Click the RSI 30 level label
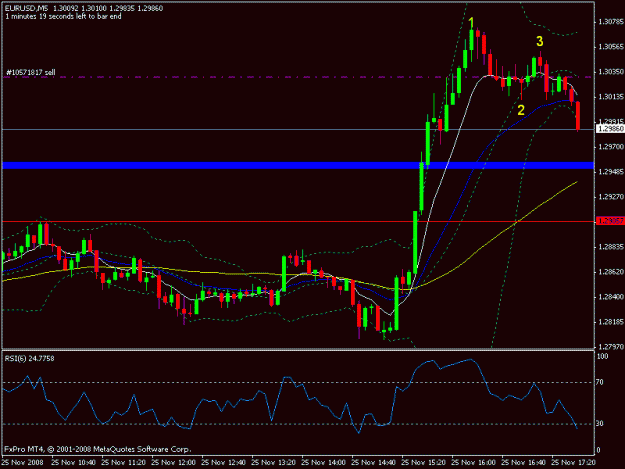 (x=599, y=424)
